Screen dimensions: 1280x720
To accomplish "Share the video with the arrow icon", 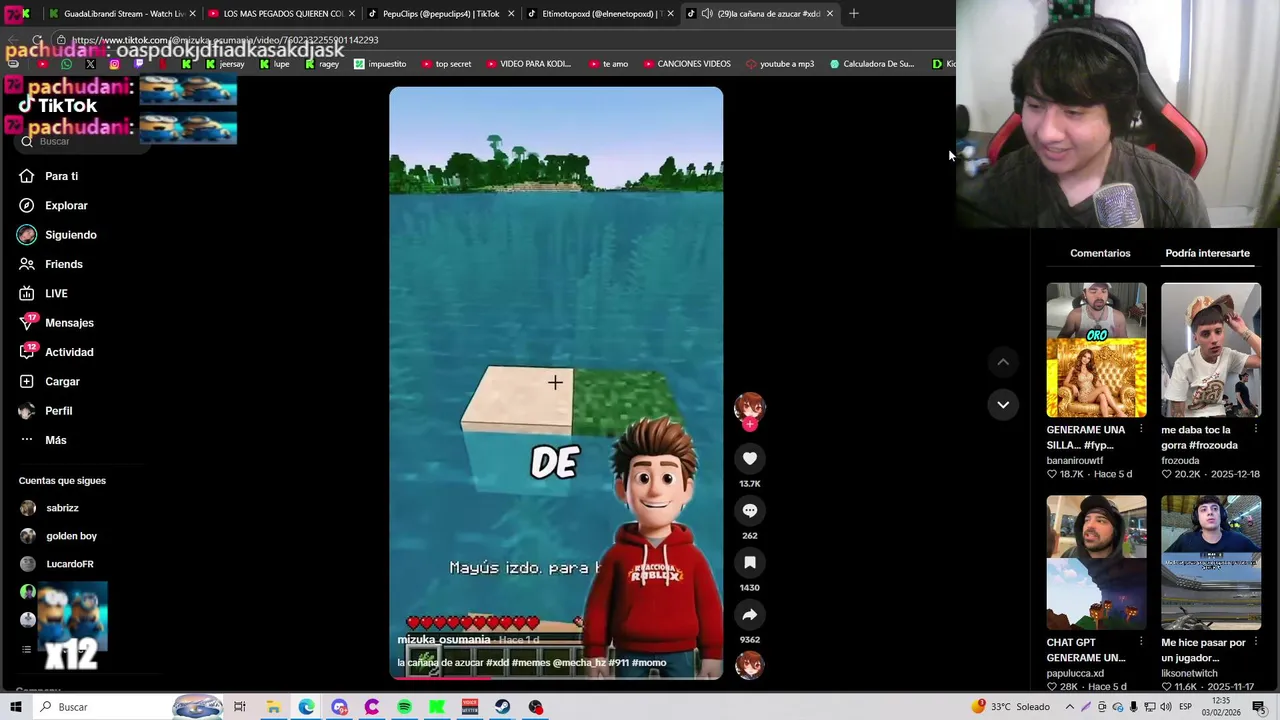I will pyautogui.click(x=749, y=614).
